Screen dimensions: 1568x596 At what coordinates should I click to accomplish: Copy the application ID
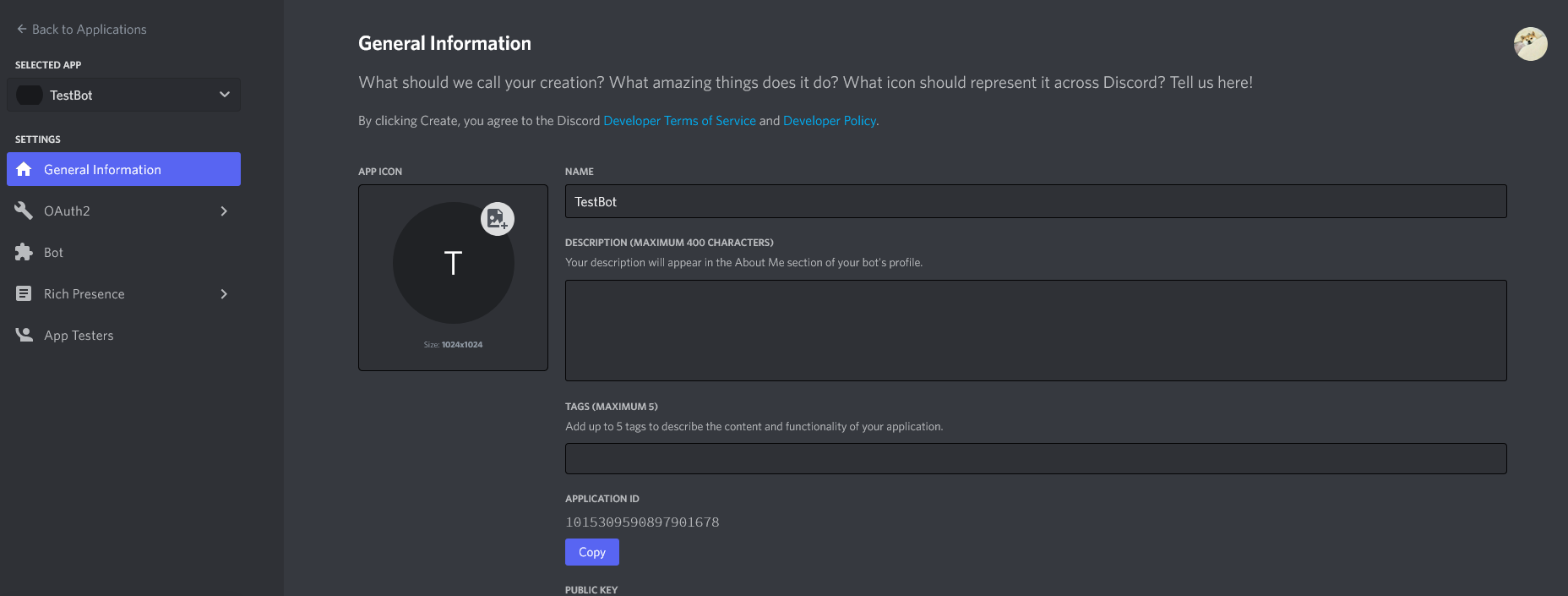tap(592, 552)
